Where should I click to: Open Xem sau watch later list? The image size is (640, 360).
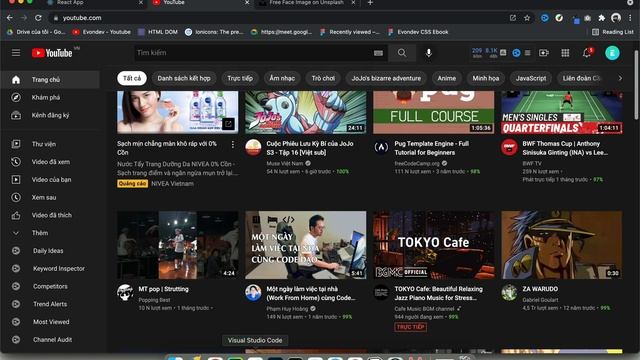pyautogui.click(x=50, y=198)
